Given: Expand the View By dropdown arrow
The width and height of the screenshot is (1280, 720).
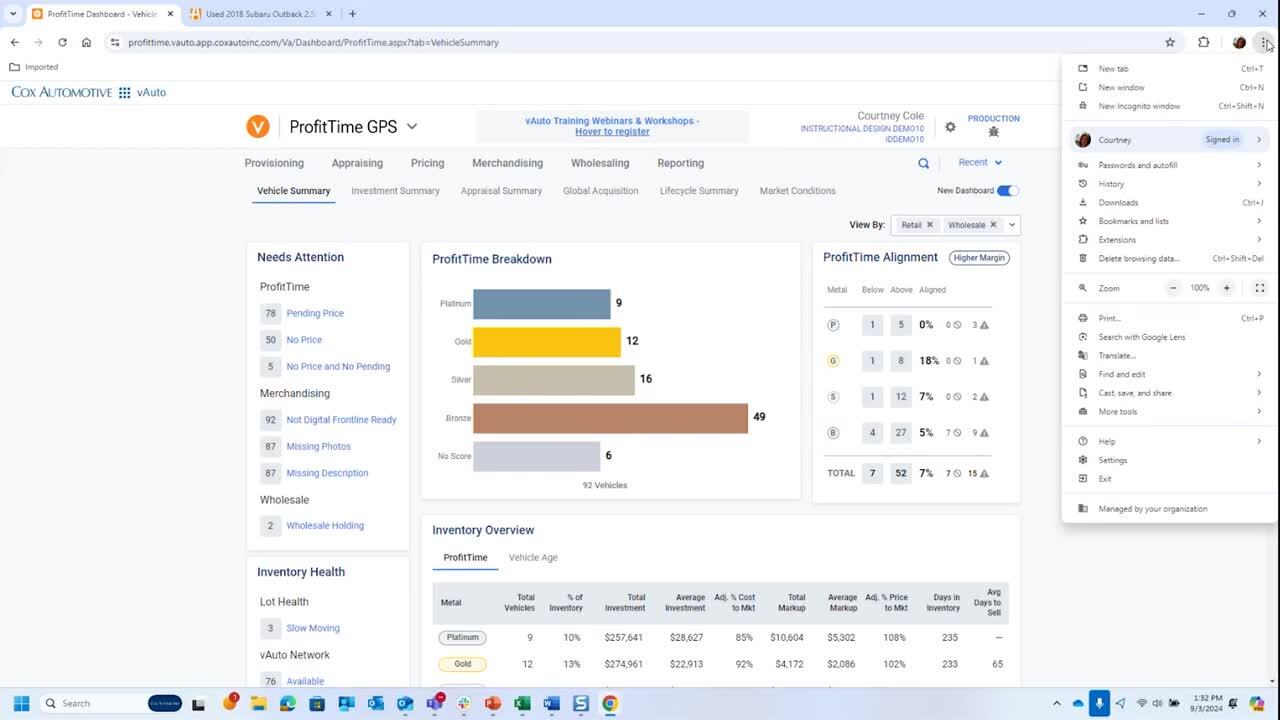Looking at the screenshot, I should [x=1012, y=225].
